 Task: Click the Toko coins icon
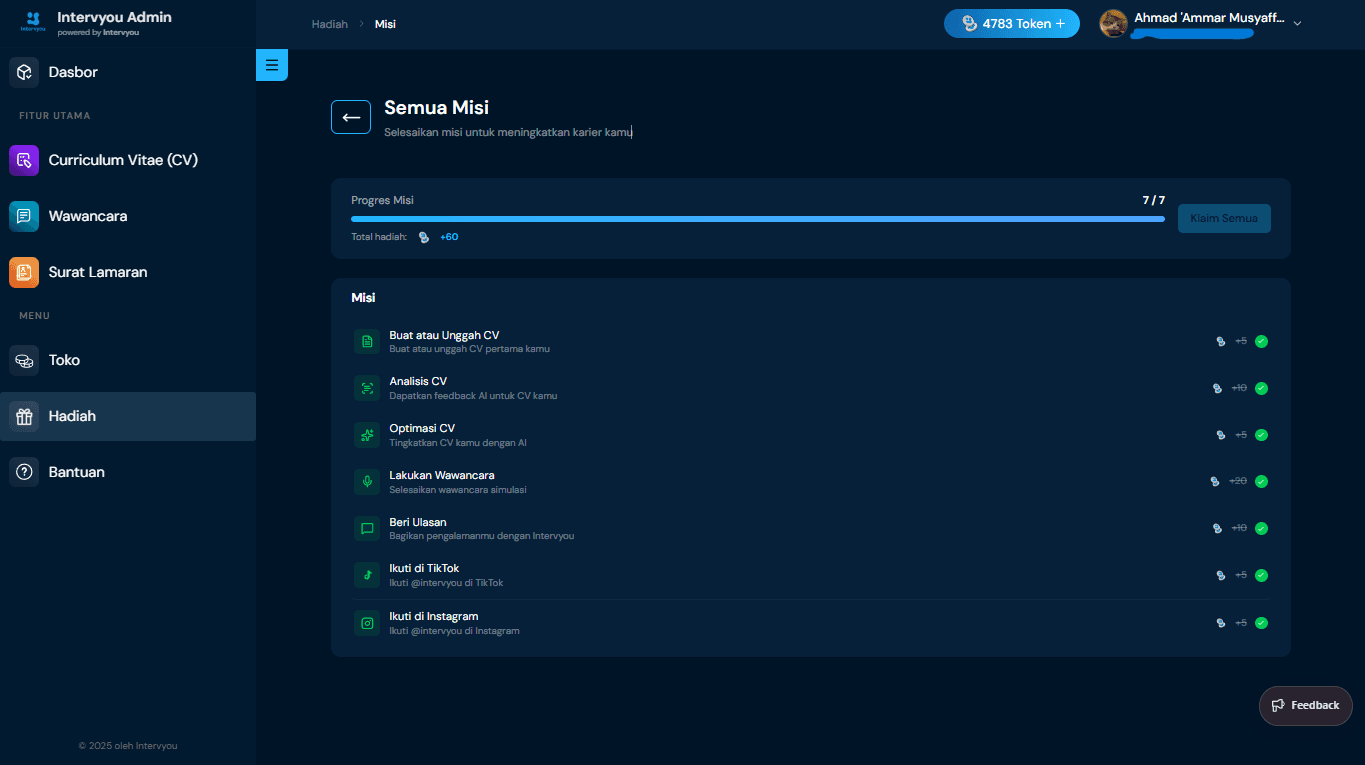(24, 360)
